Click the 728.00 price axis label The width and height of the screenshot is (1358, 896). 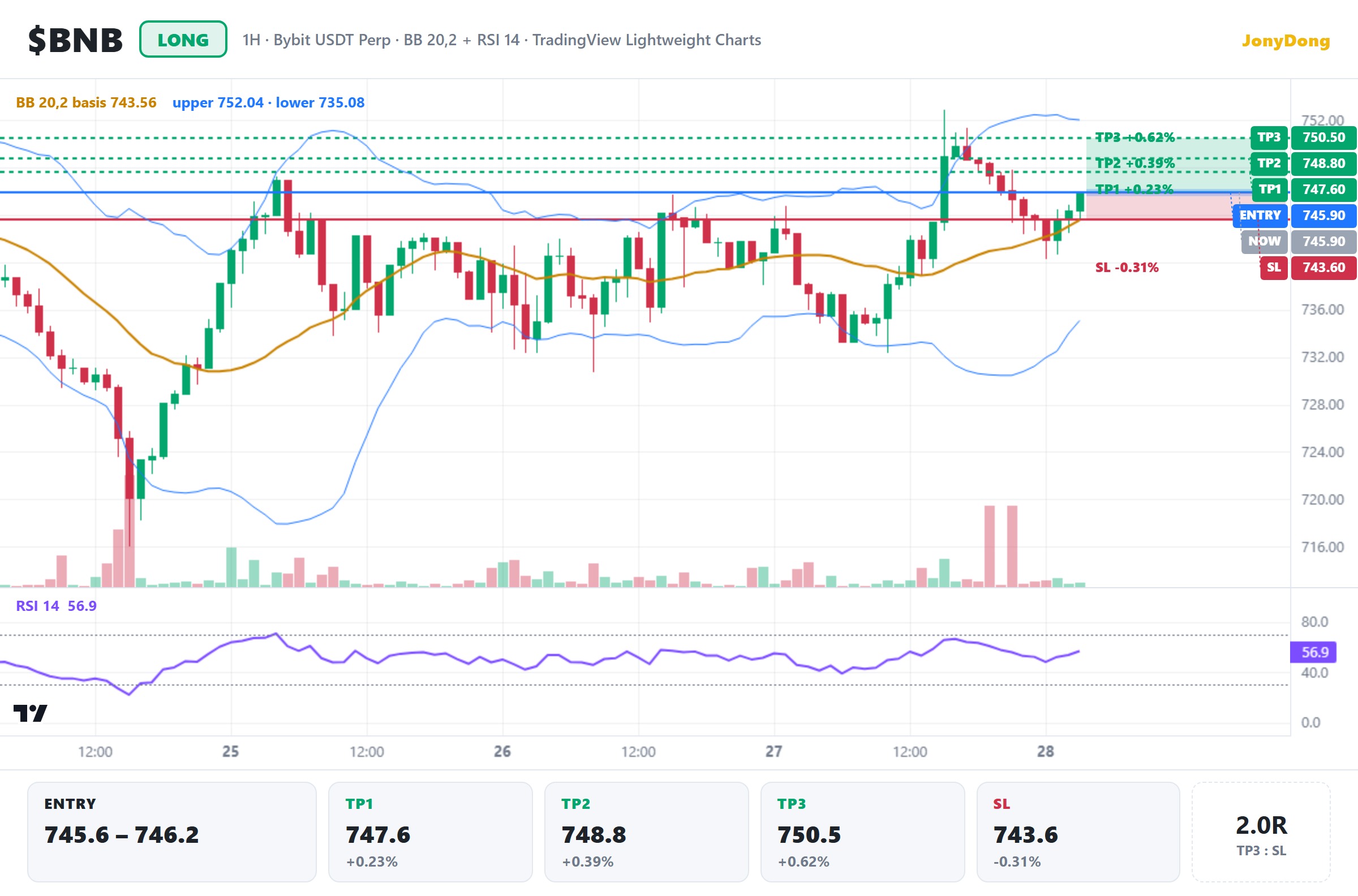pyautogui.click(x=1322, y=404)
